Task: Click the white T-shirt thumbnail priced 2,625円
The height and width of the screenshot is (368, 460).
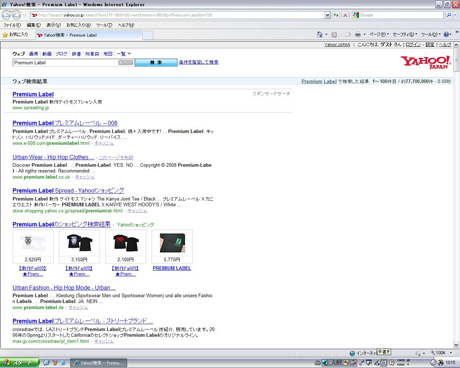Action: 33,243
